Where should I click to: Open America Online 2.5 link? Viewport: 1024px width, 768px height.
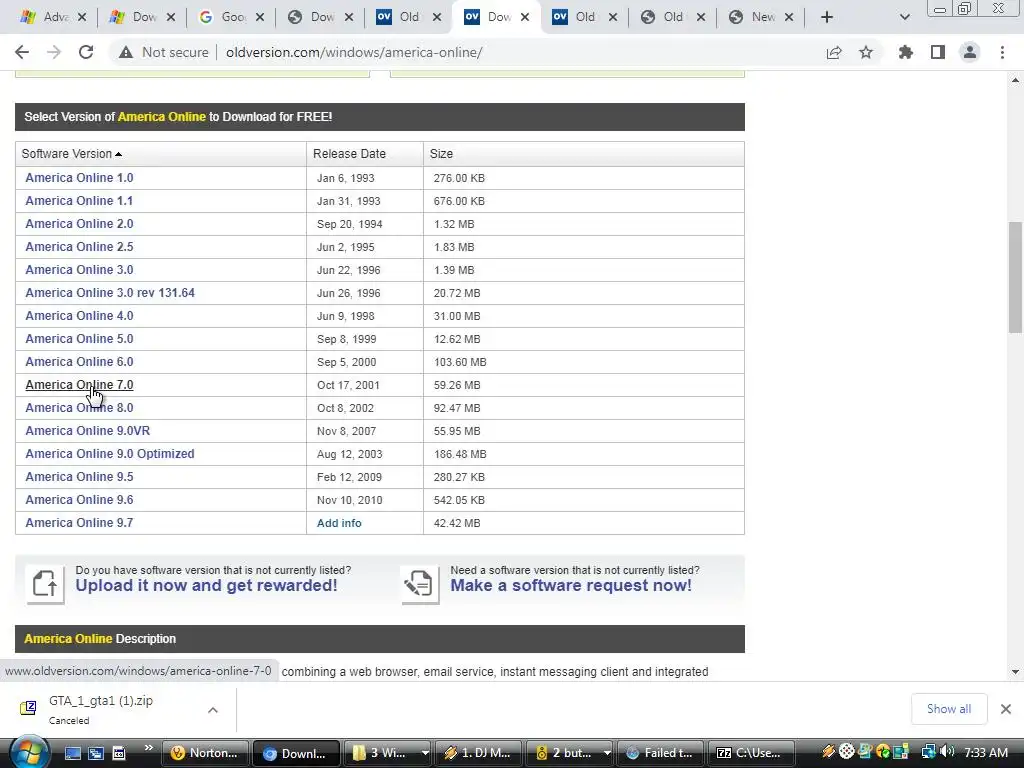(x=79, y=247)
